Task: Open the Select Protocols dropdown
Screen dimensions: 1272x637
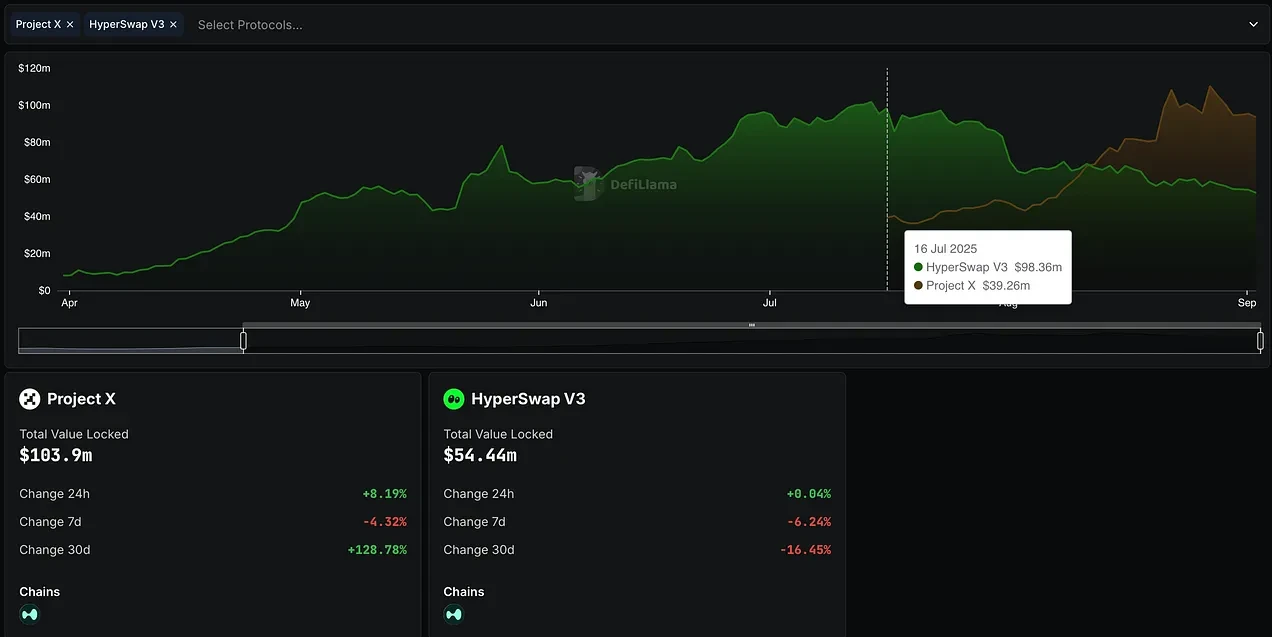Action: pyautogui.click(x=250, y=24)
